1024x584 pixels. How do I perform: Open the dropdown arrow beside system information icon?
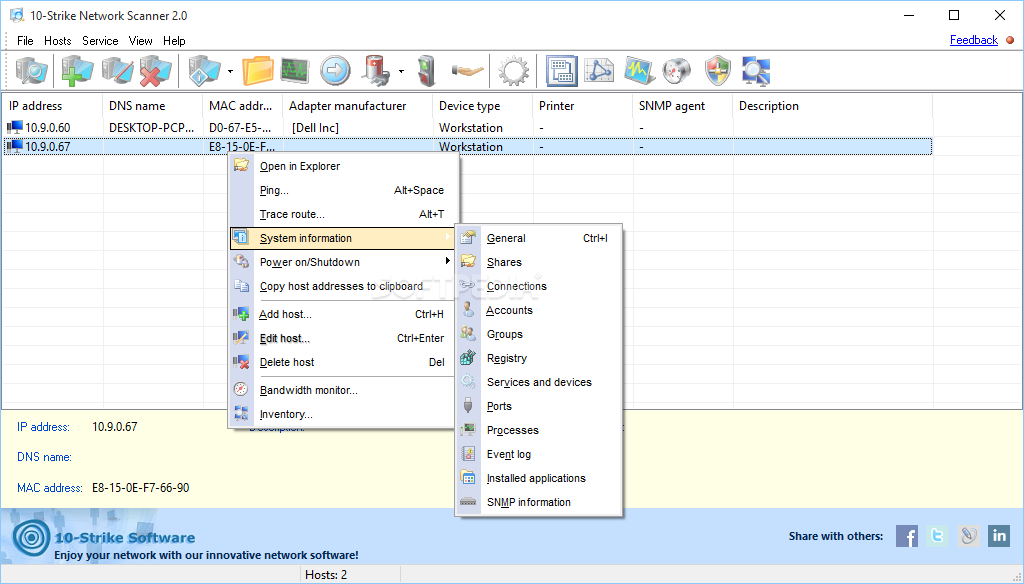231,71
